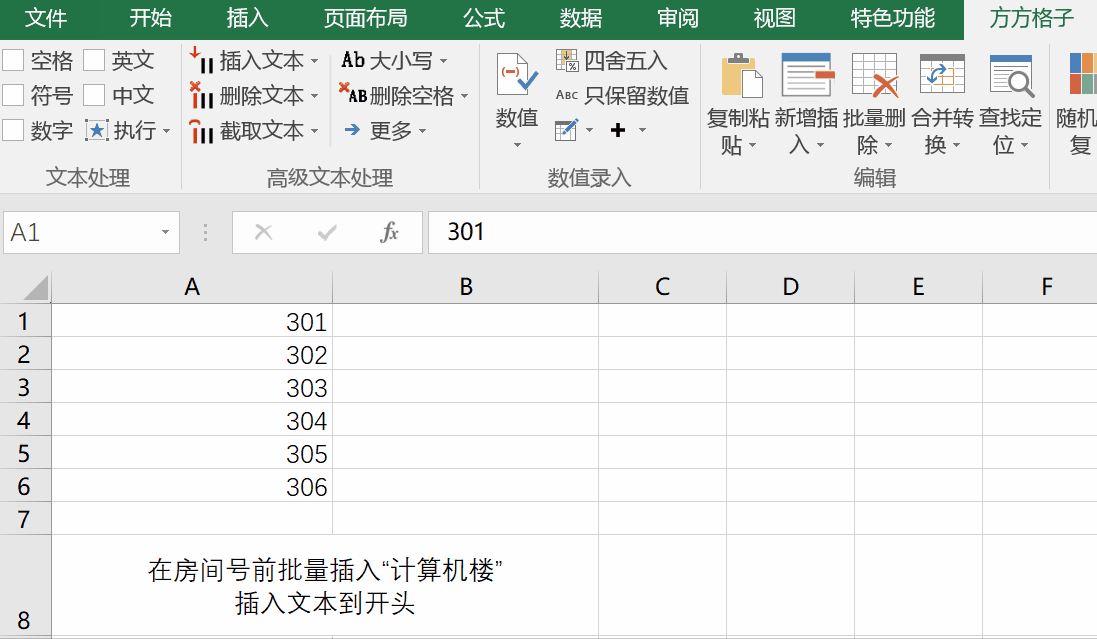1097x639 pixels.
Task: Click the blue arrow More (更多) icon
Action: click(353, 129)
